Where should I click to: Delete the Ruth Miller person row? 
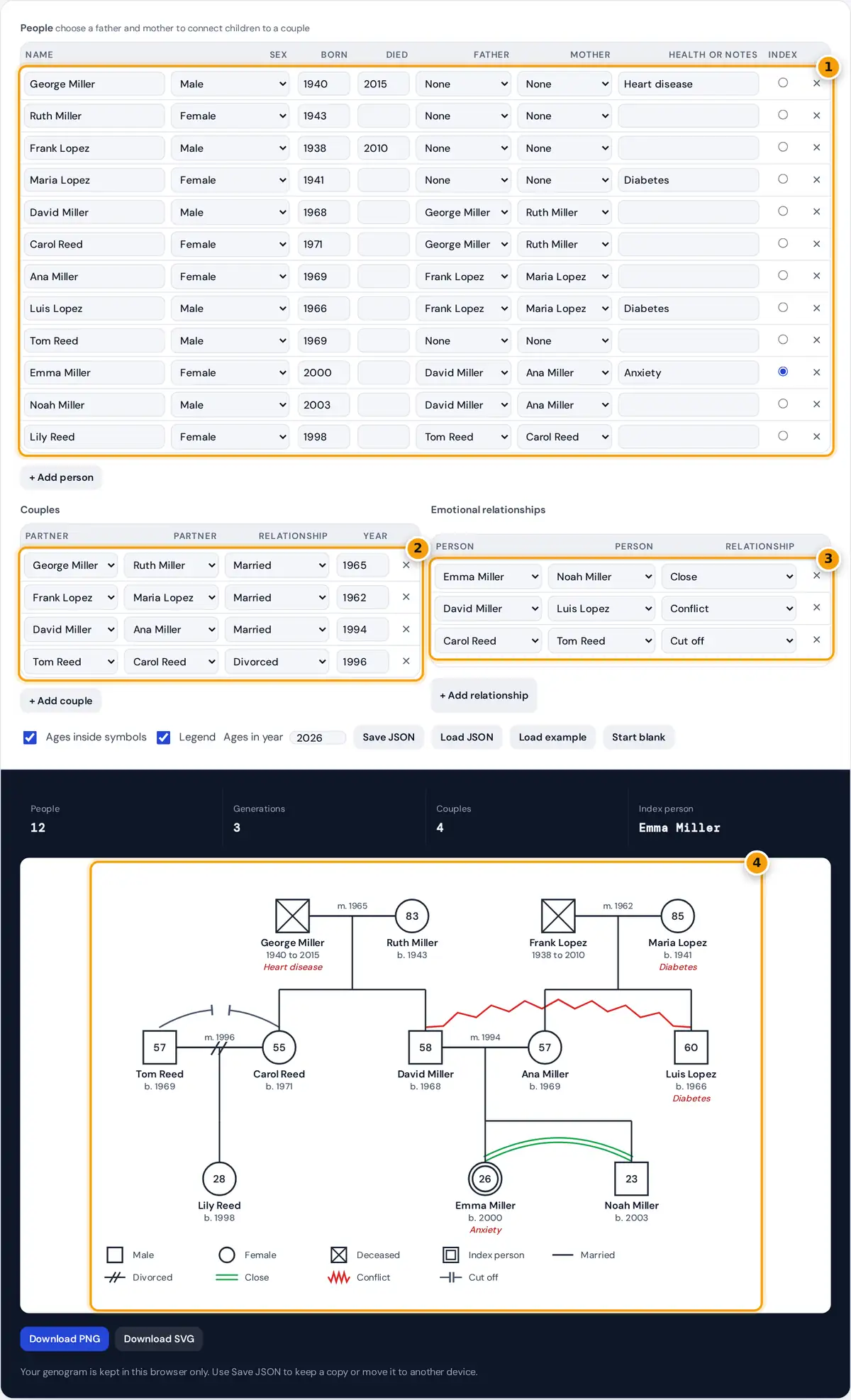coord(816,116)
